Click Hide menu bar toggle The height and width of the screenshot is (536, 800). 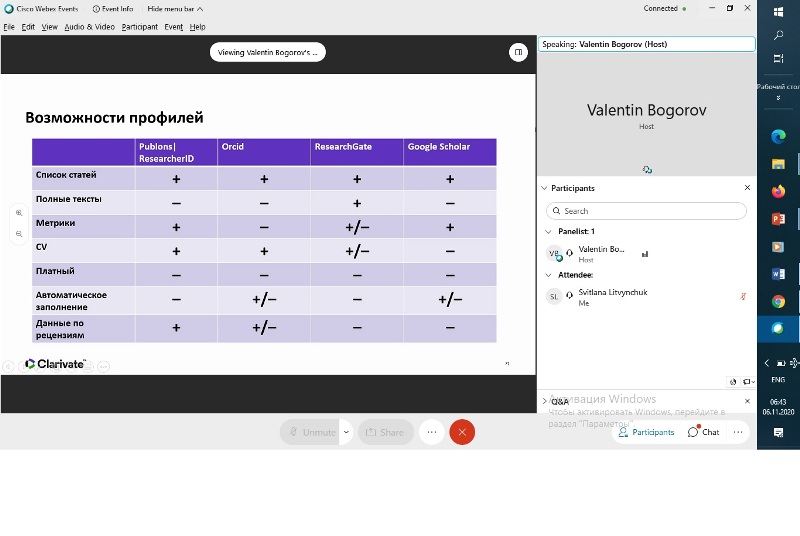click(x=175, y=9)
